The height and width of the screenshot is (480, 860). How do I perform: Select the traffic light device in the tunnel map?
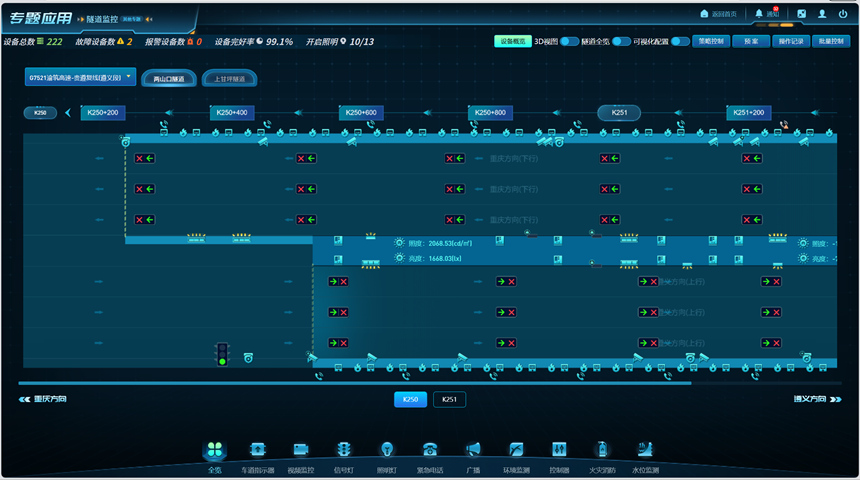coord(222,354)
